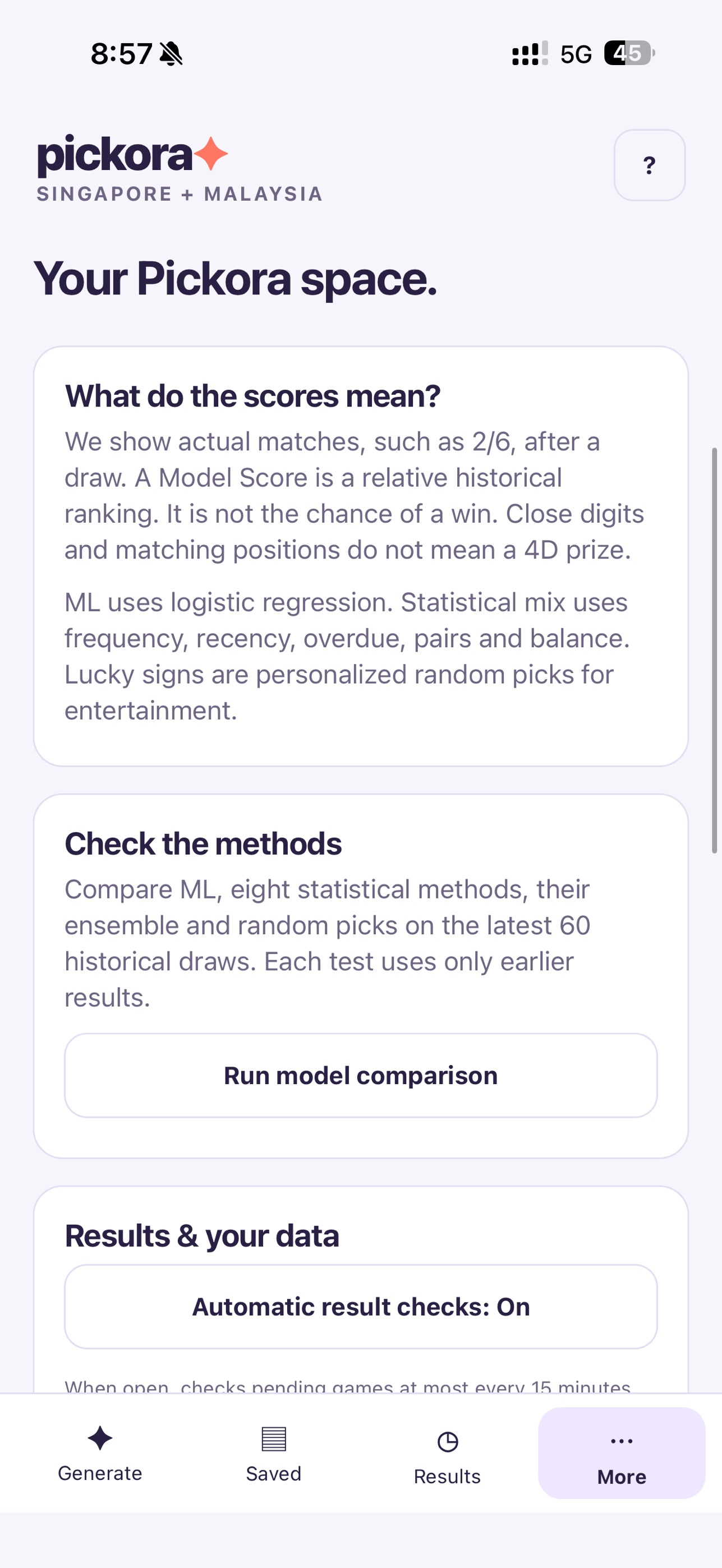Select the Results tab label

click(448, 1476)
